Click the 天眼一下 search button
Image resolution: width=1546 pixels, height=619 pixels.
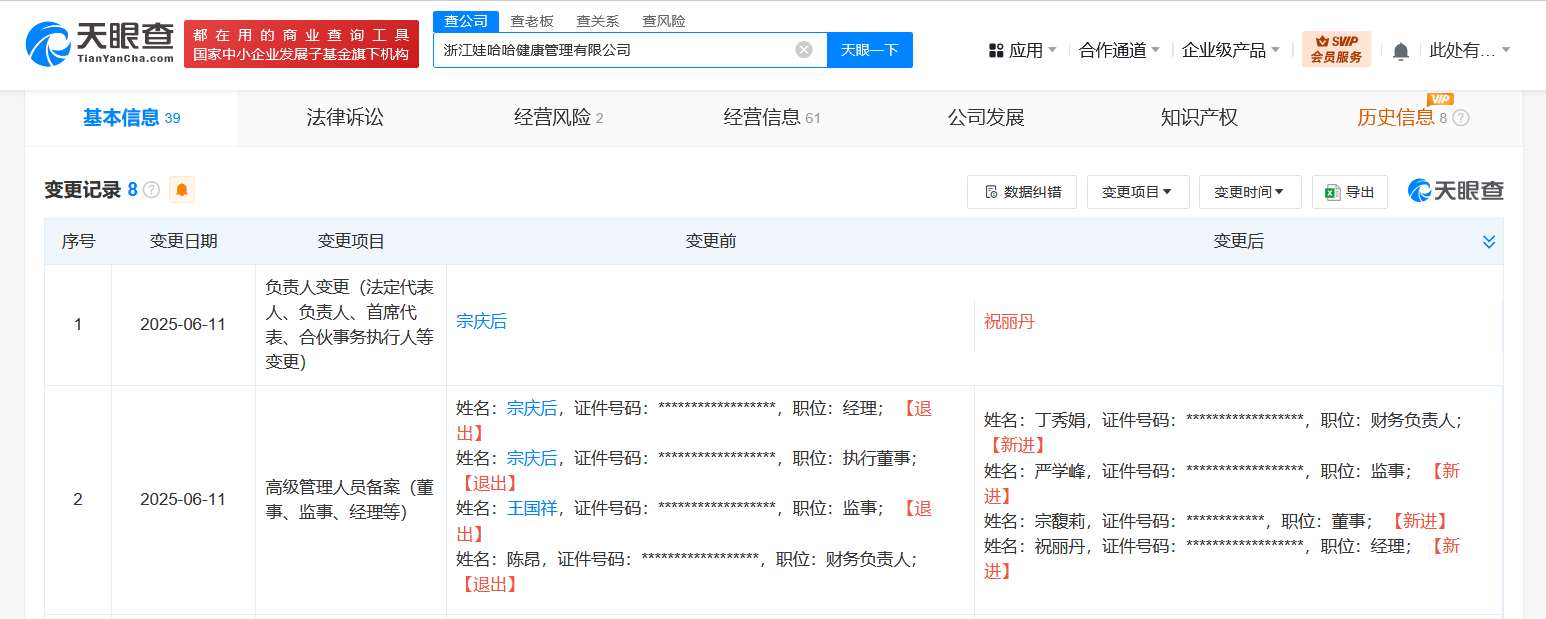tap(870, 50)
